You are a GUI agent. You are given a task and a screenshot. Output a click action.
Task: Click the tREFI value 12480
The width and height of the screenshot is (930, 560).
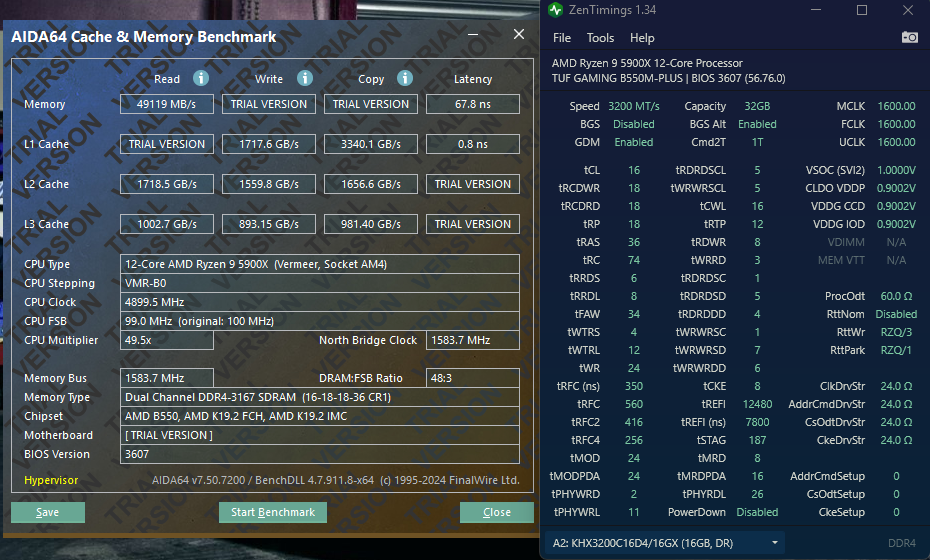757,404
